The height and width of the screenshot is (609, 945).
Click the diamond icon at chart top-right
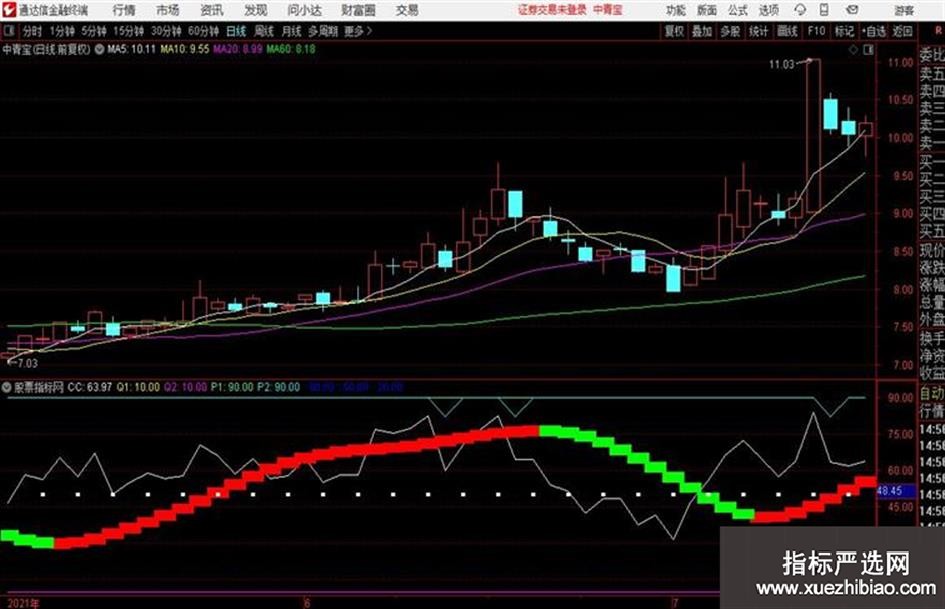pyautogui.click(x=853, y=50)
